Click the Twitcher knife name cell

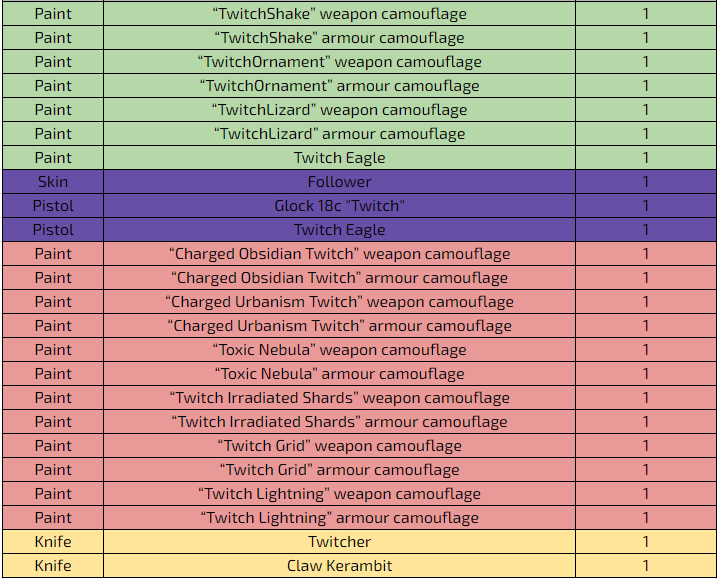339,542
